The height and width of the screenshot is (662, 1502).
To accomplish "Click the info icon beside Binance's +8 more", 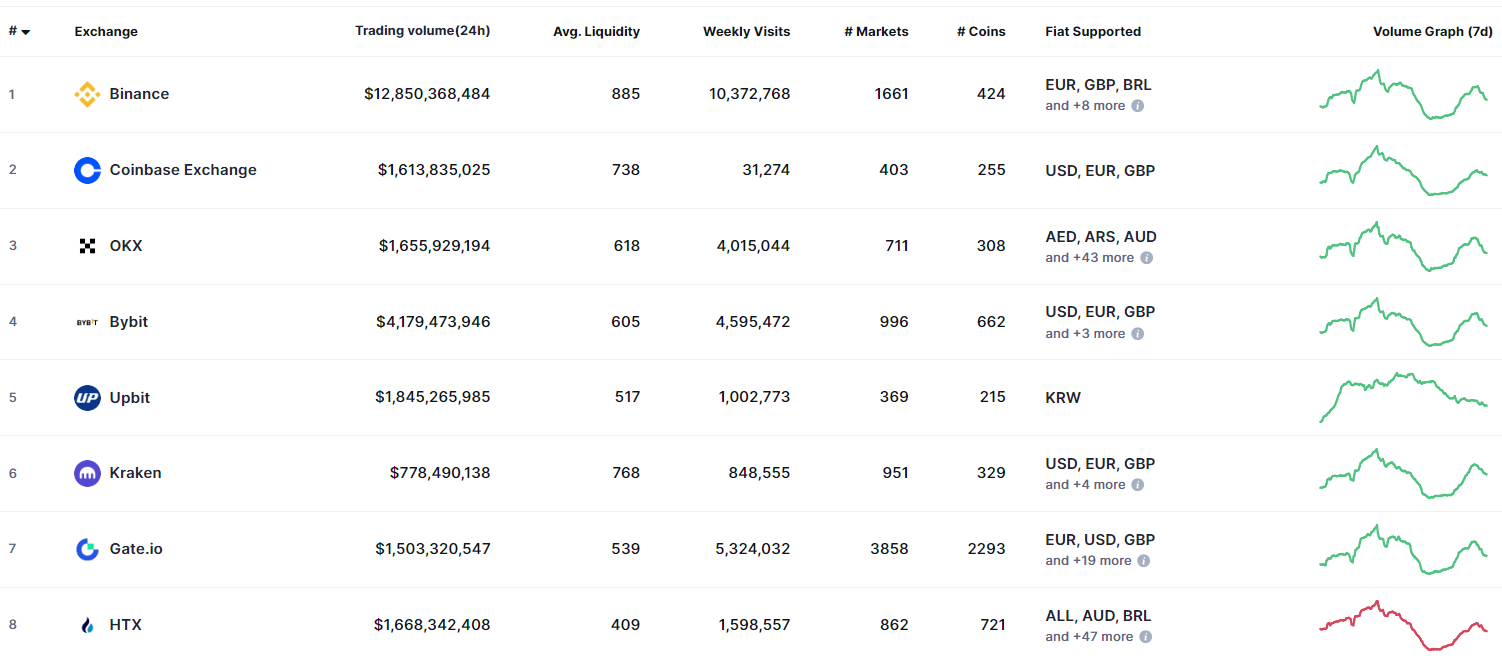I will (x=1137, y=106).
